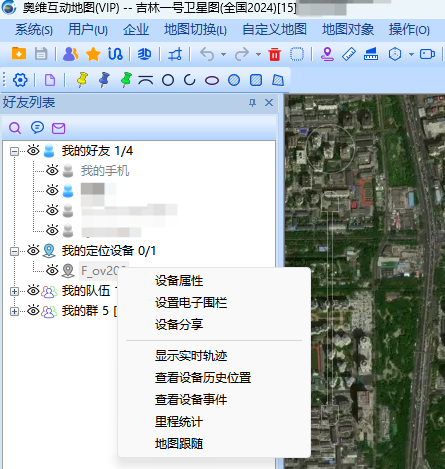This screenshot has width=445, height=469.
Task: Select the hollow circle drawing tool
Action: coord(168,80)
